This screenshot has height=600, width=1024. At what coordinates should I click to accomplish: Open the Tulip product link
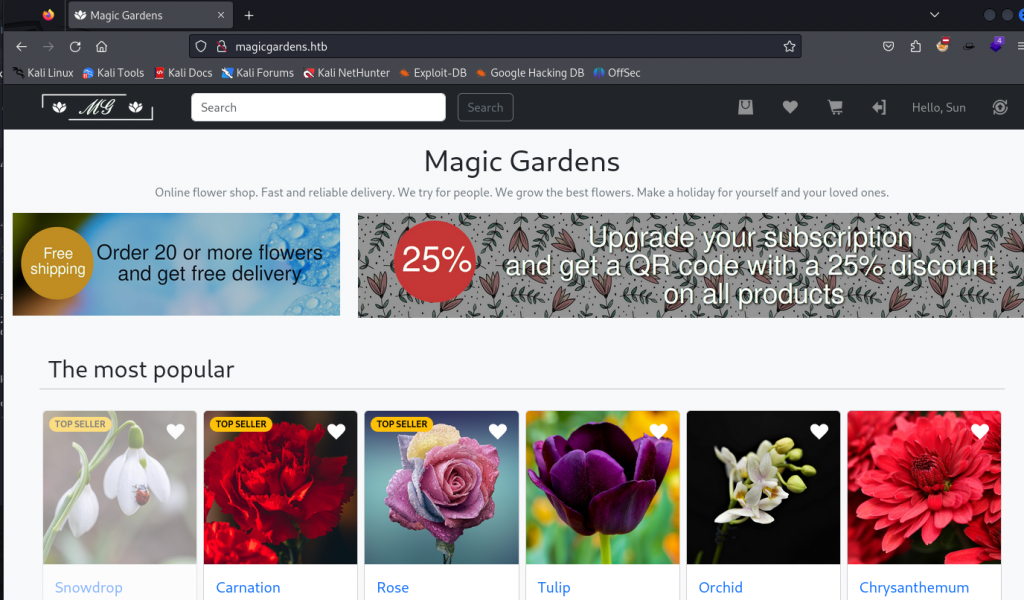[x=554, y=587]
